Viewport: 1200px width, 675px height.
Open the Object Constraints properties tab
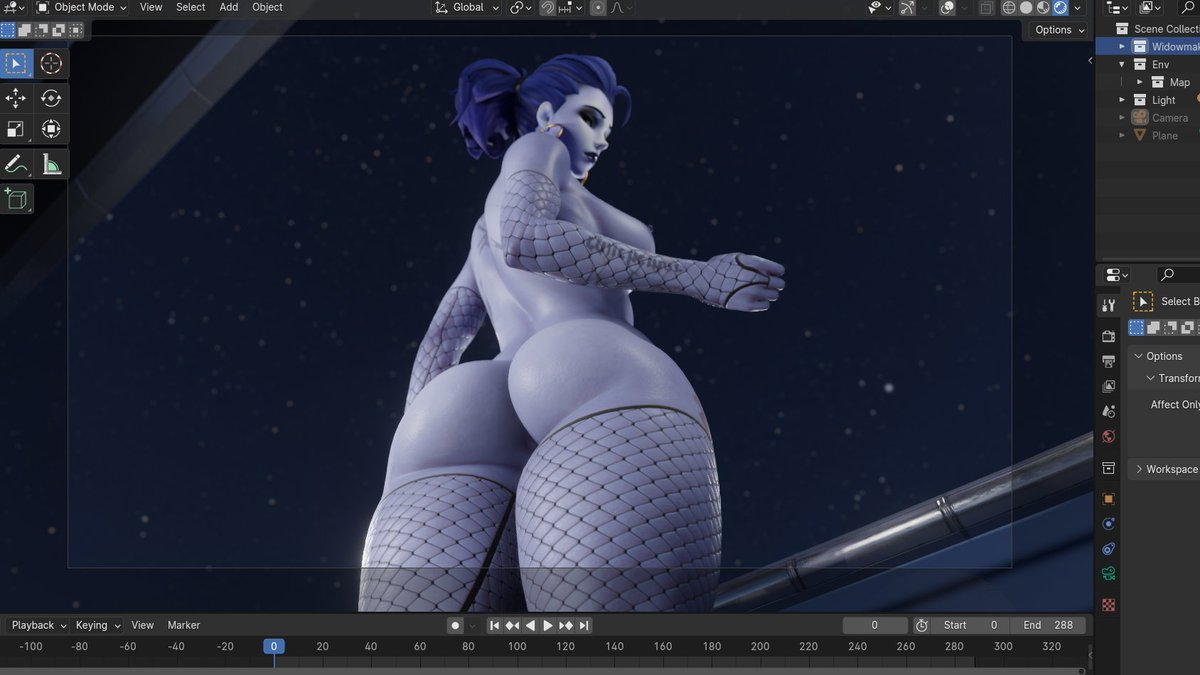(1108, 549)
